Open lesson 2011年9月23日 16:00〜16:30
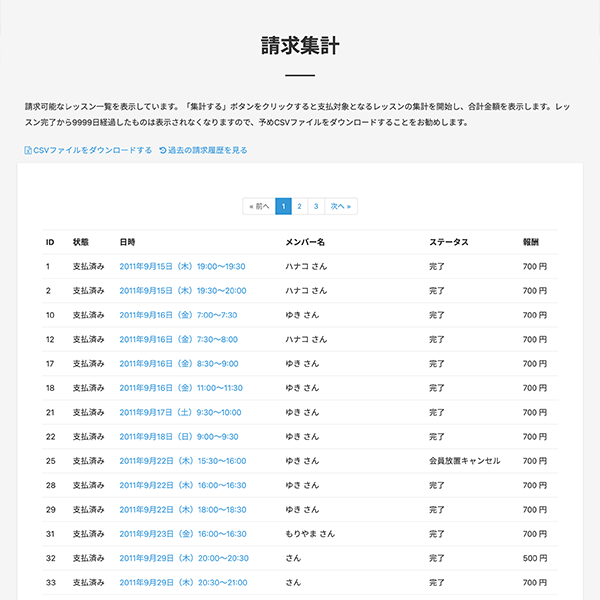Screen dimensions: 600x600 point(183,534)
